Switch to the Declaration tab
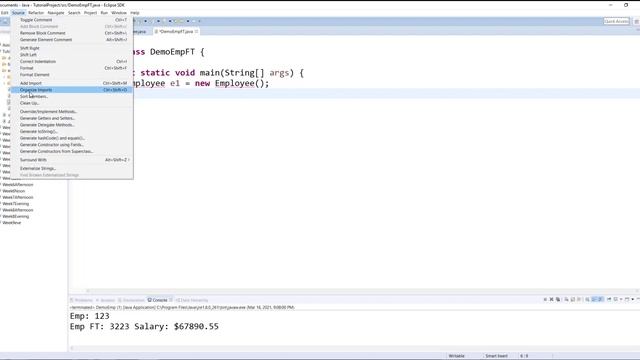The image size is (640, 360). pos(131,300)
